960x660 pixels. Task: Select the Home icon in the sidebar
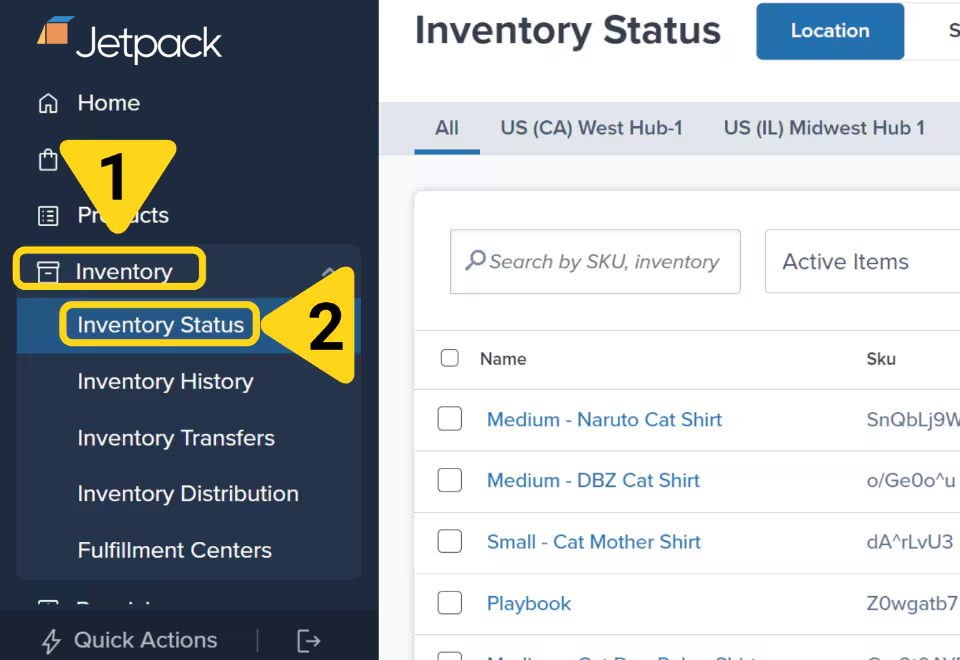[47, 102]
